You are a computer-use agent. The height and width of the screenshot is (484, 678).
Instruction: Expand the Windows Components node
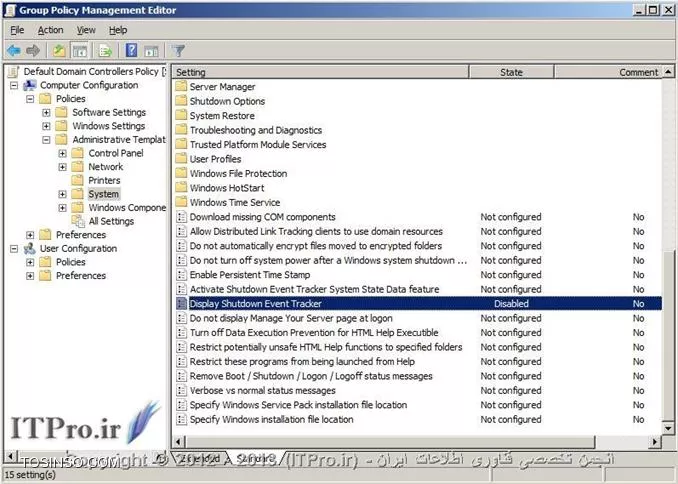point(63,208)
